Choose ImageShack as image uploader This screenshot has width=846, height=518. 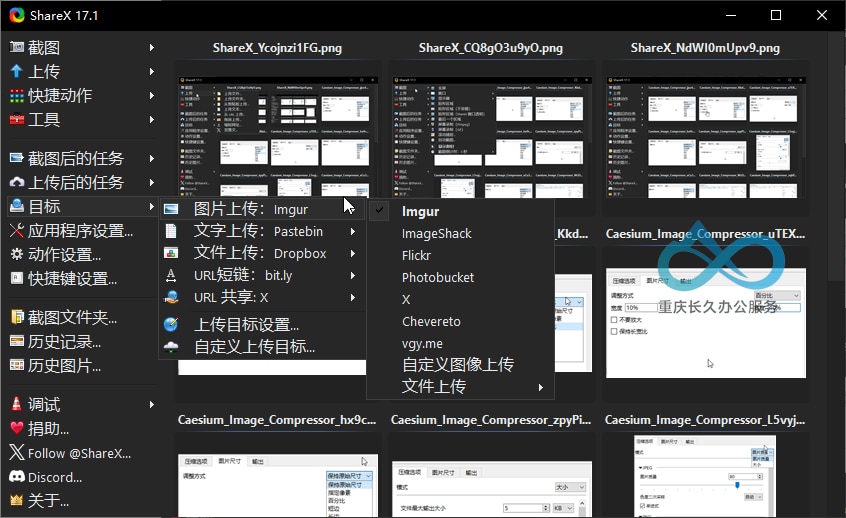click(436, 234)
